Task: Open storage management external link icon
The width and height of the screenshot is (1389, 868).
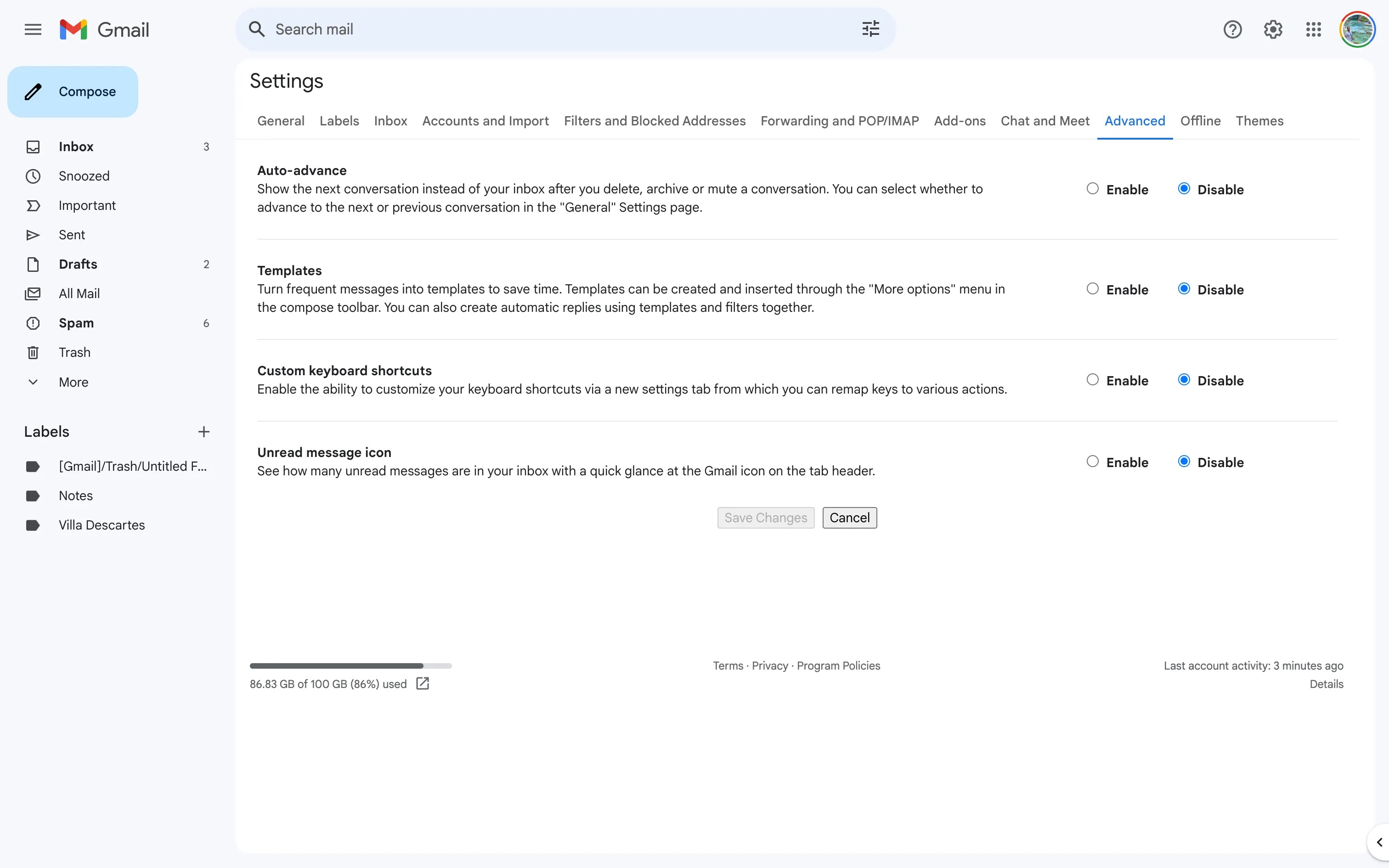Action: coord(423,683)
